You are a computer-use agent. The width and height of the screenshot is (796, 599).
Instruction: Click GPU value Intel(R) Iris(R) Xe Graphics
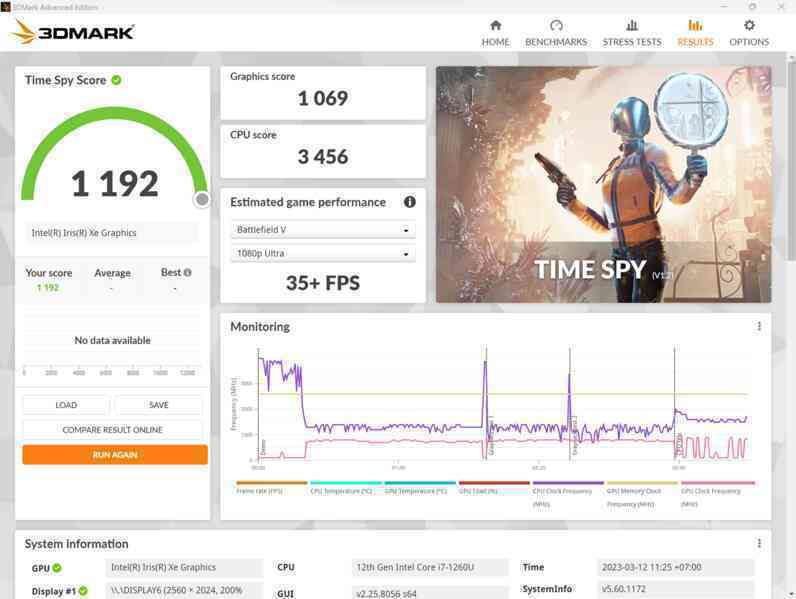tap(184, 567)
